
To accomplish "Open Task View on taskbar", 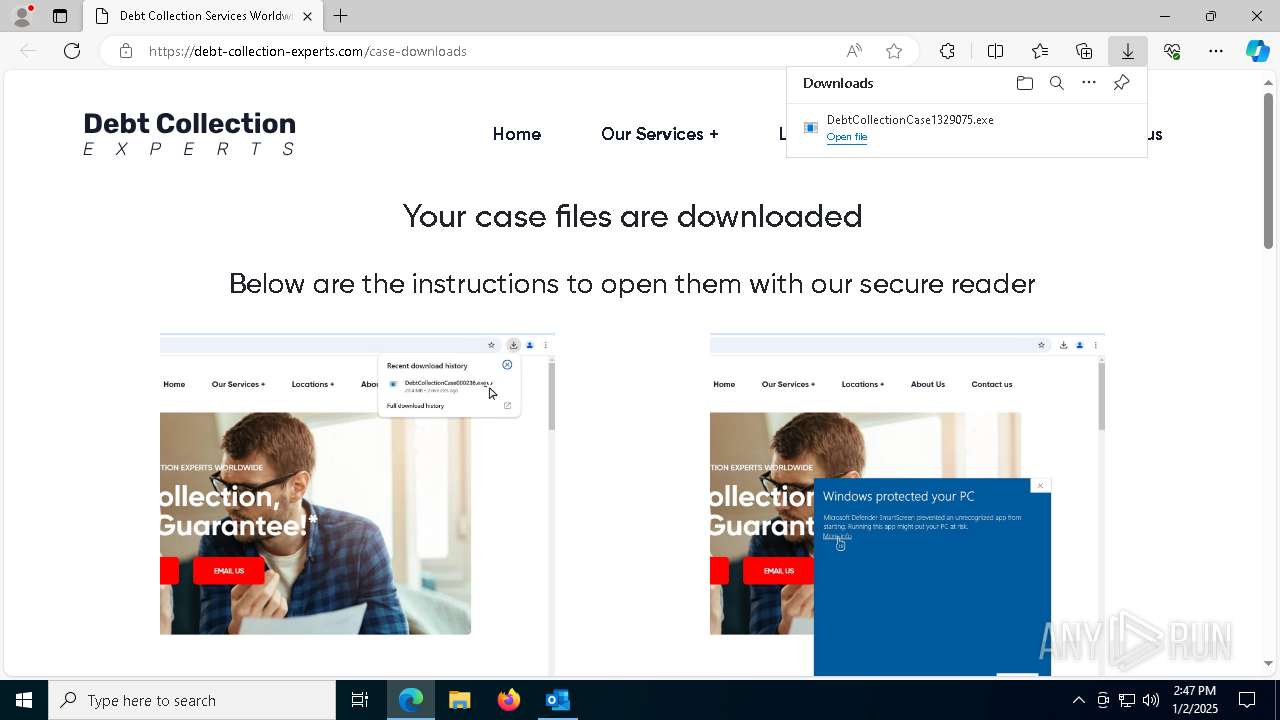I will 360,700.
